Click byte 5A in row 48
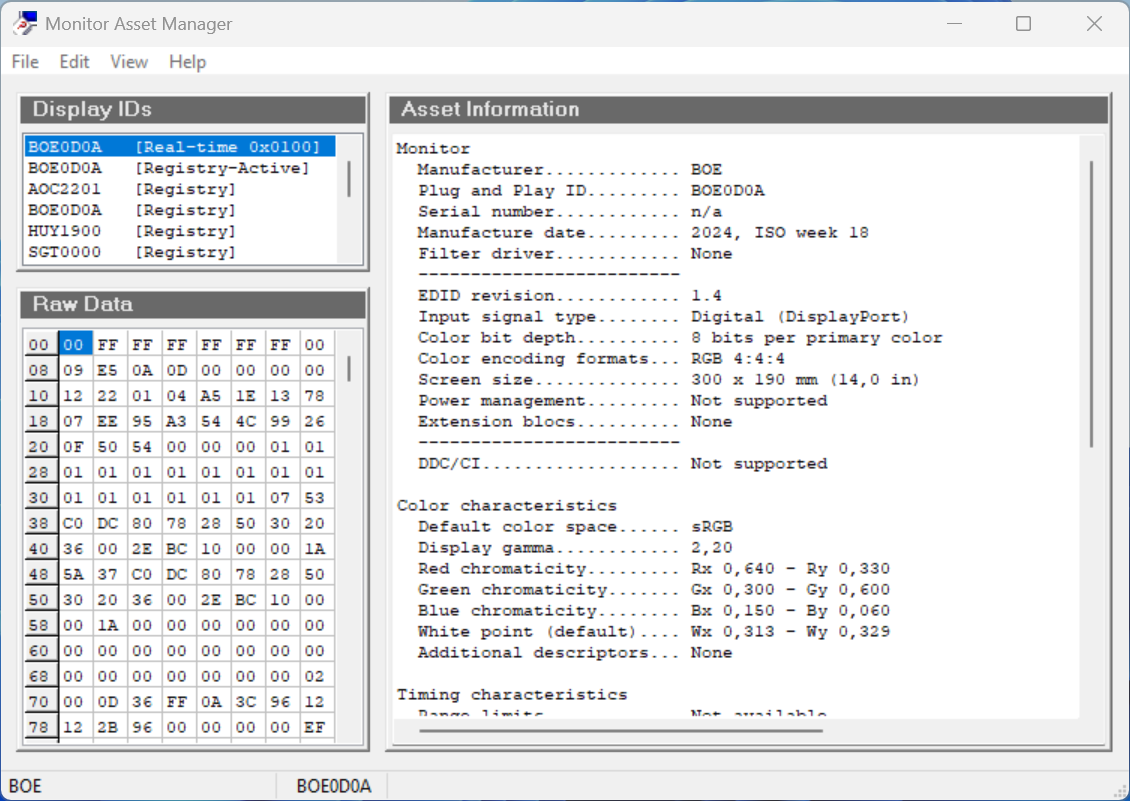Viewport: 1130px width, 801px height. tap(74, 575)
